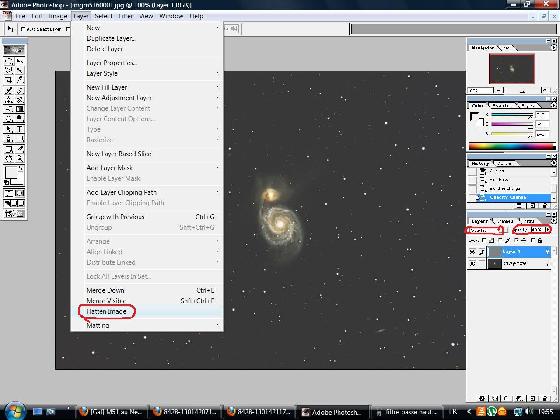Open the Navigator palette options menu arrow
Image resolution: width=560 pixels, height=420 pixels.
[554, 47]
